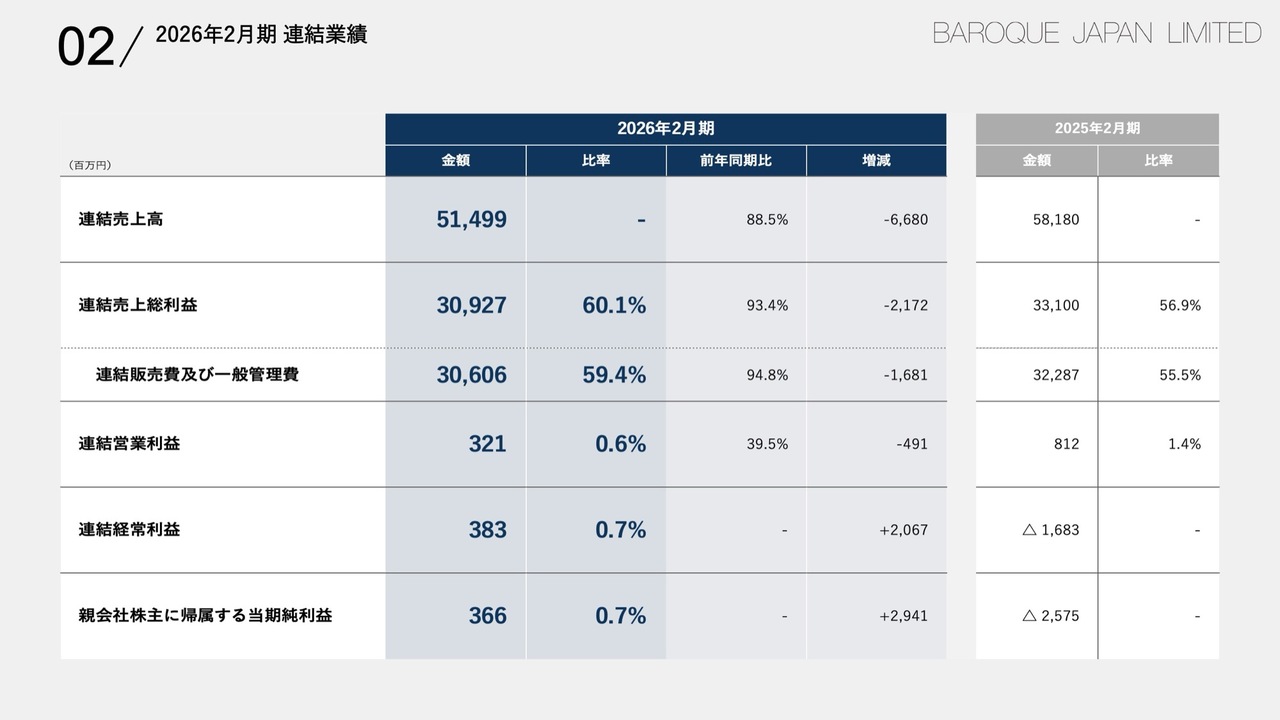
Task: Select the 連結売上総利益 row label
Action: [138, 305]
